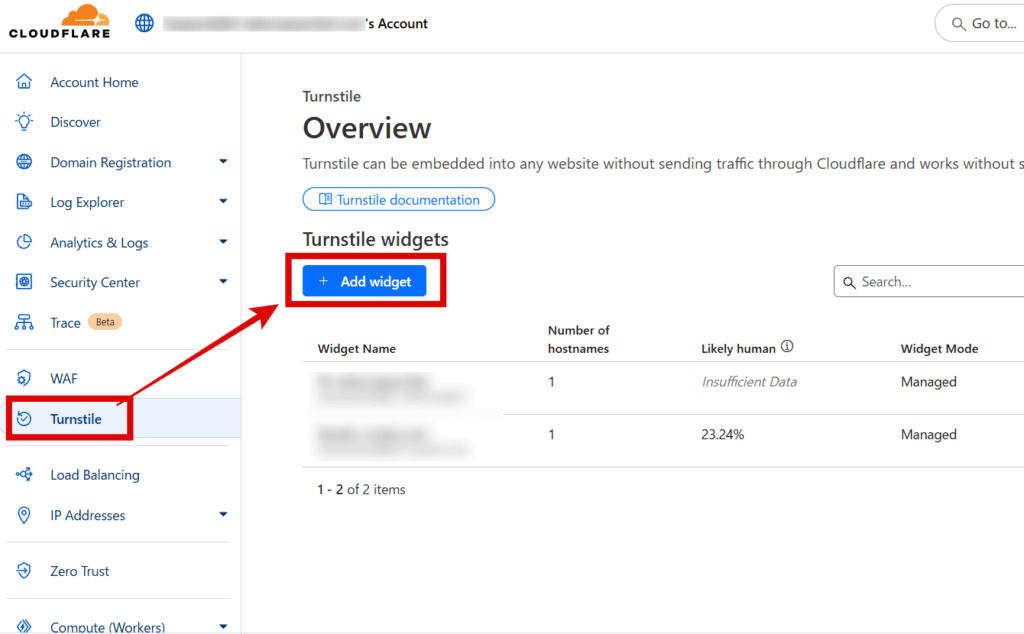This screenshot has width=1024, height=634.
Task: Click the WAF shield icon
Action: pyautogui.click(x=24, y=378)
